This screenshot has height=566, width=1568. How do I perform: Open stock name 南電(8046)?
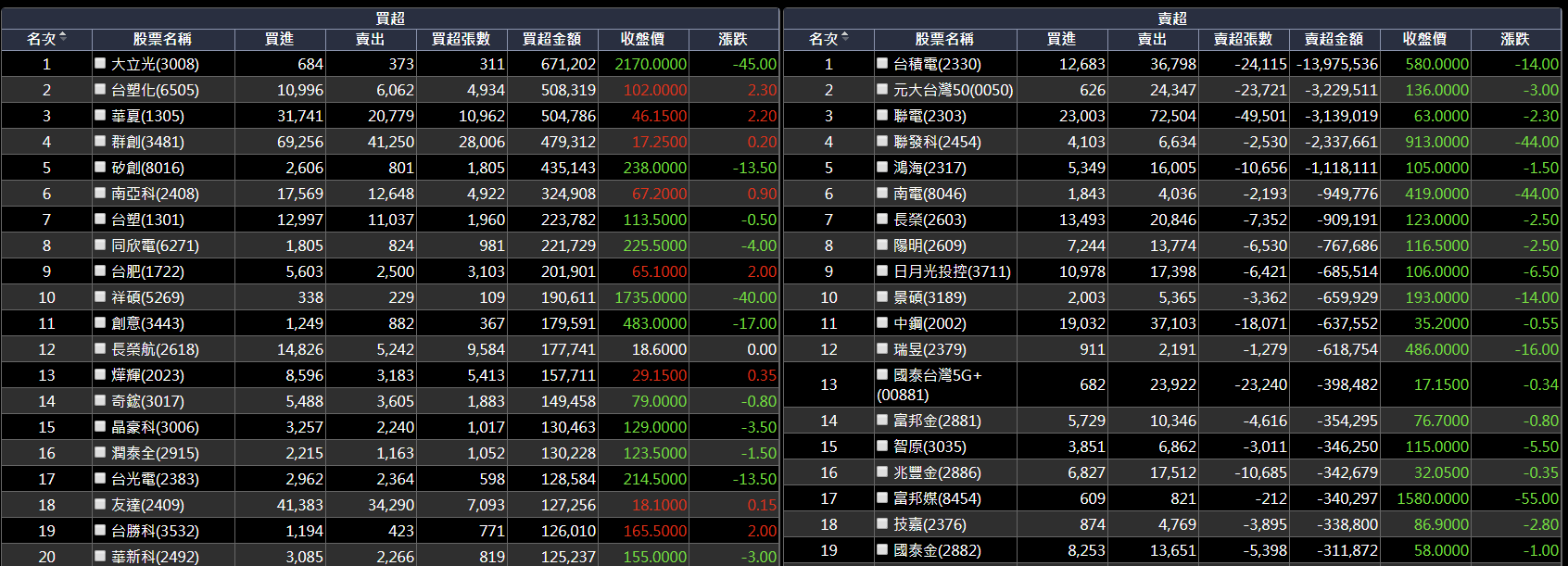pyautogui.click(x=929, y=194)
